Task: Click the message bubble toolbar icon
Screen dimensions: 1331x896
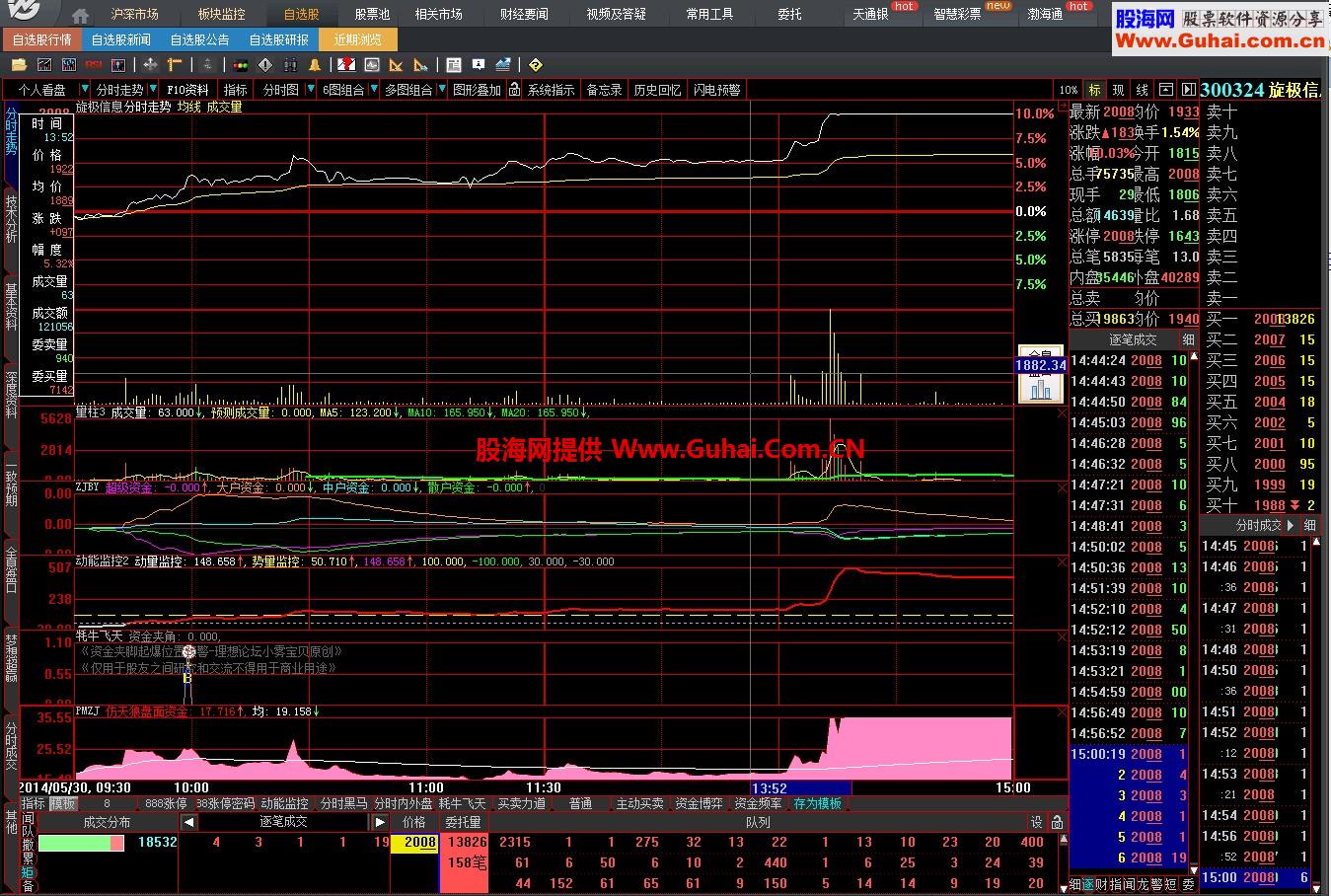Action: point(479,65)
